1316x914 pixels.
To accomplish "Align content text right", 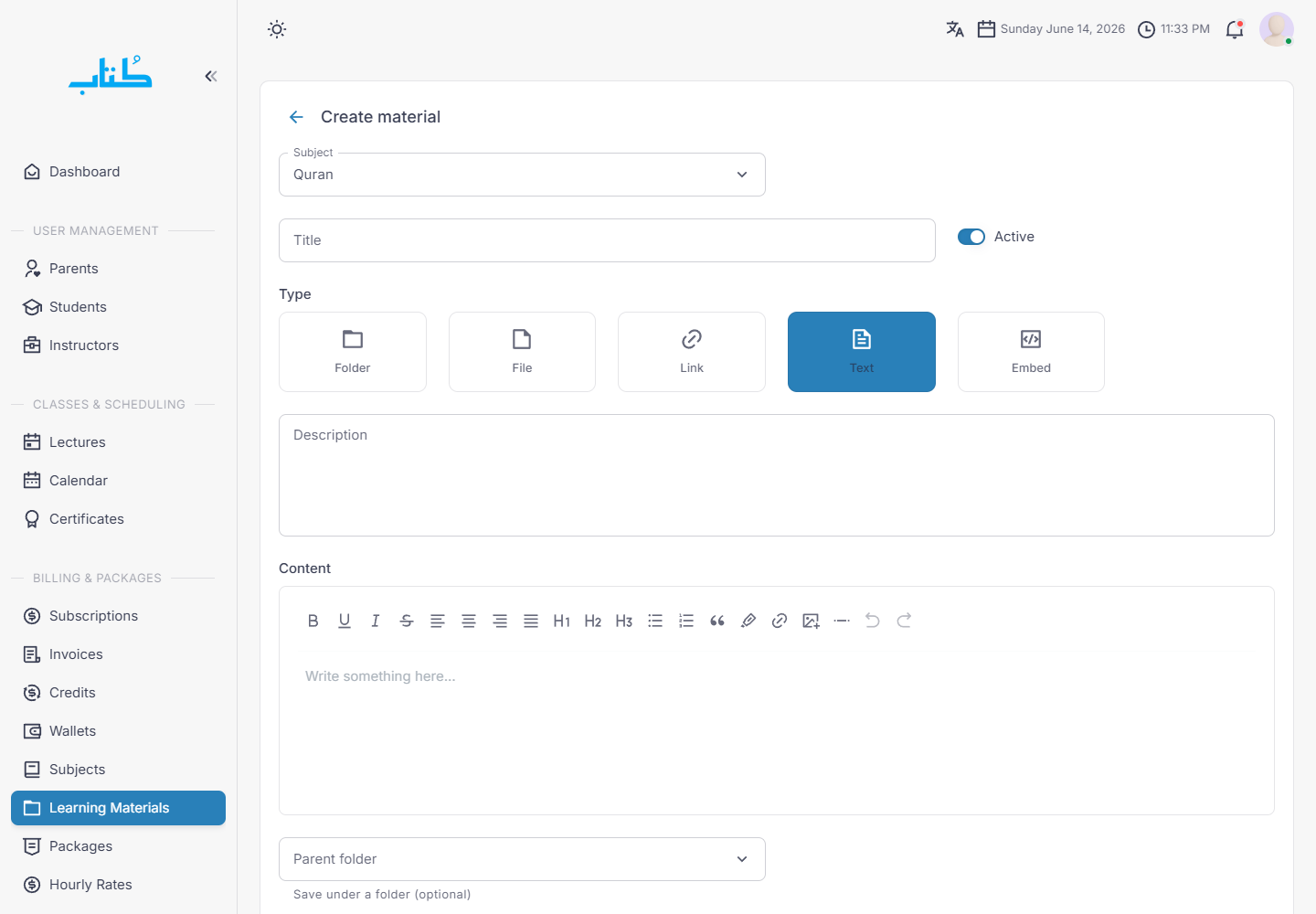I will [x=500, y=621].
